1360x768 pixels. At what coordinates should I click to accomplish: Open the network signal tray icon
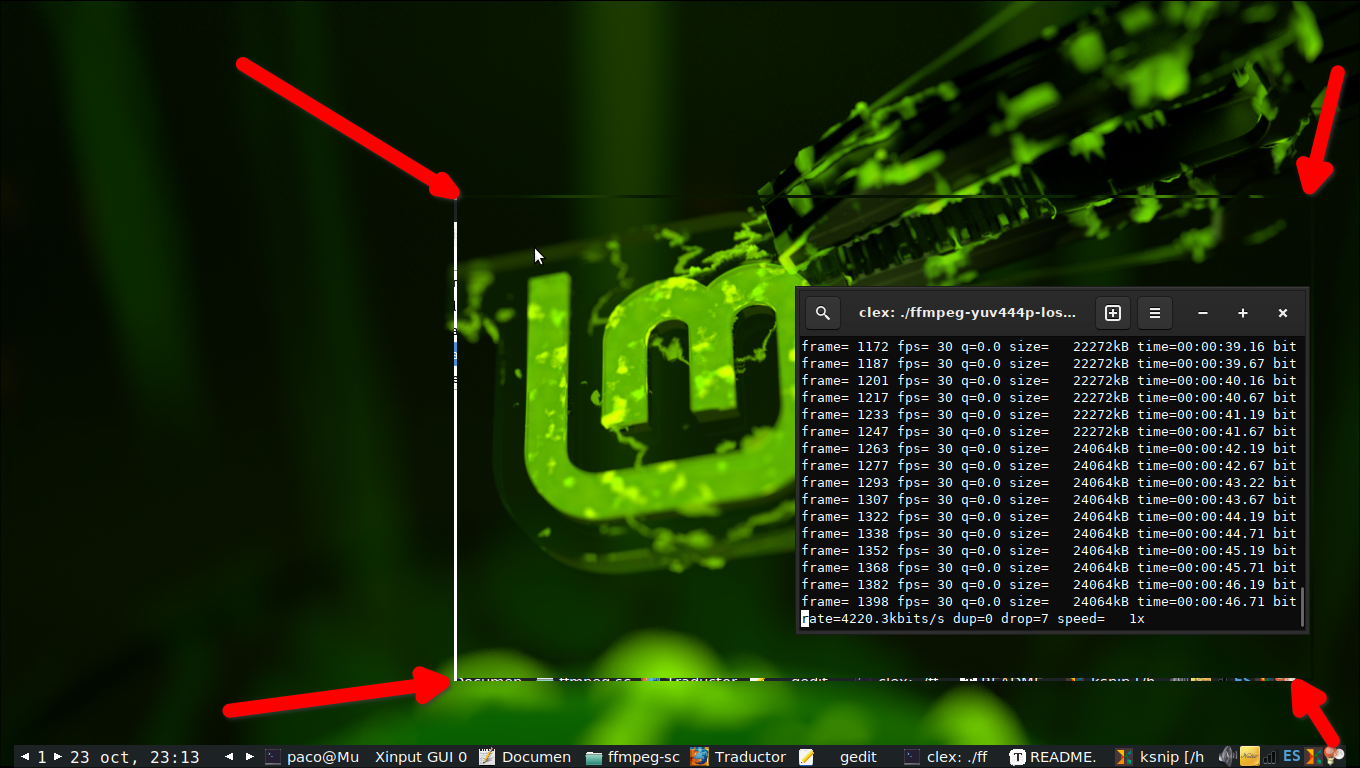click(1270, 758)
